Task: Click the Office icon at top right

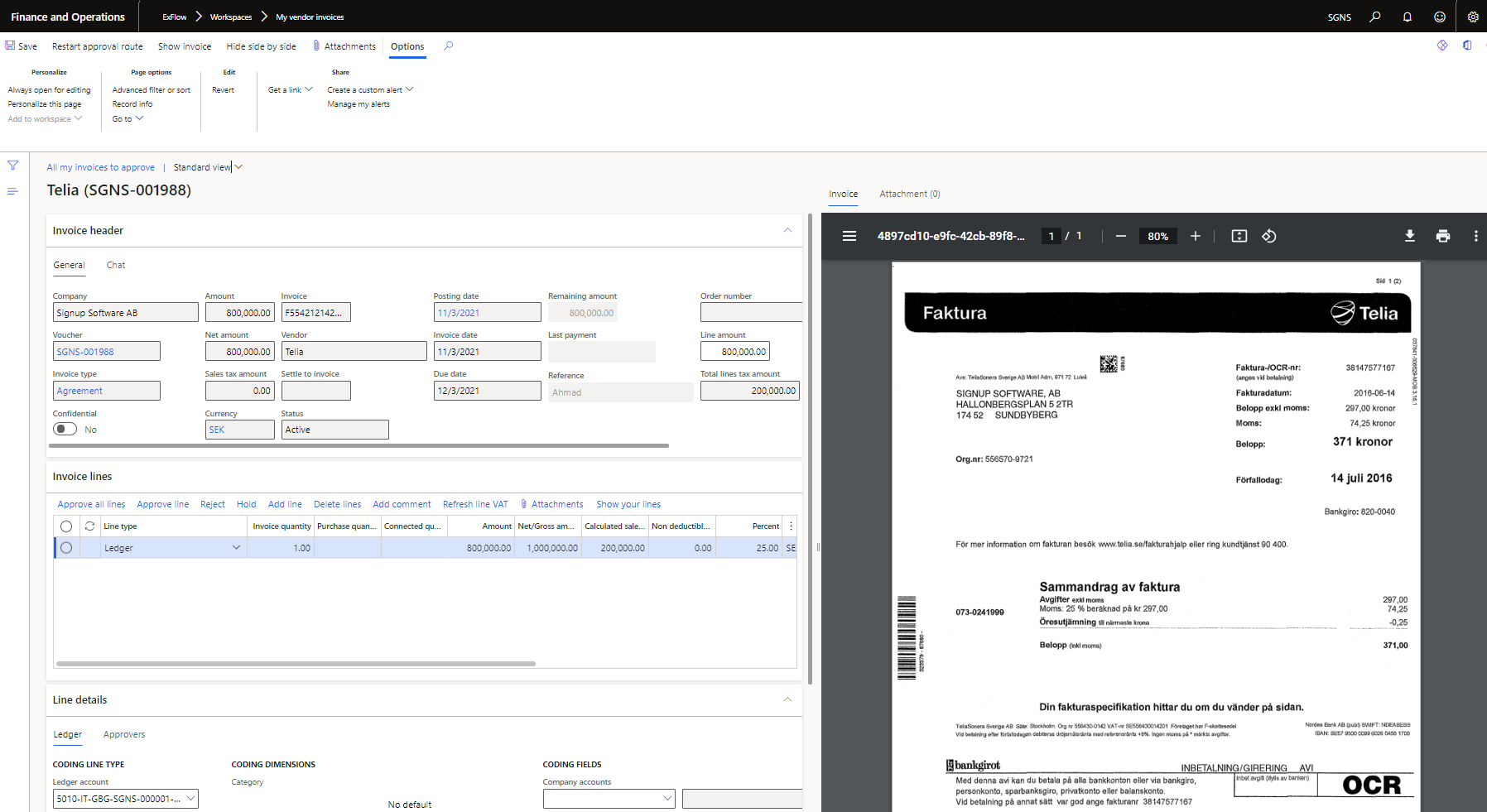Action: point(1467,46)
